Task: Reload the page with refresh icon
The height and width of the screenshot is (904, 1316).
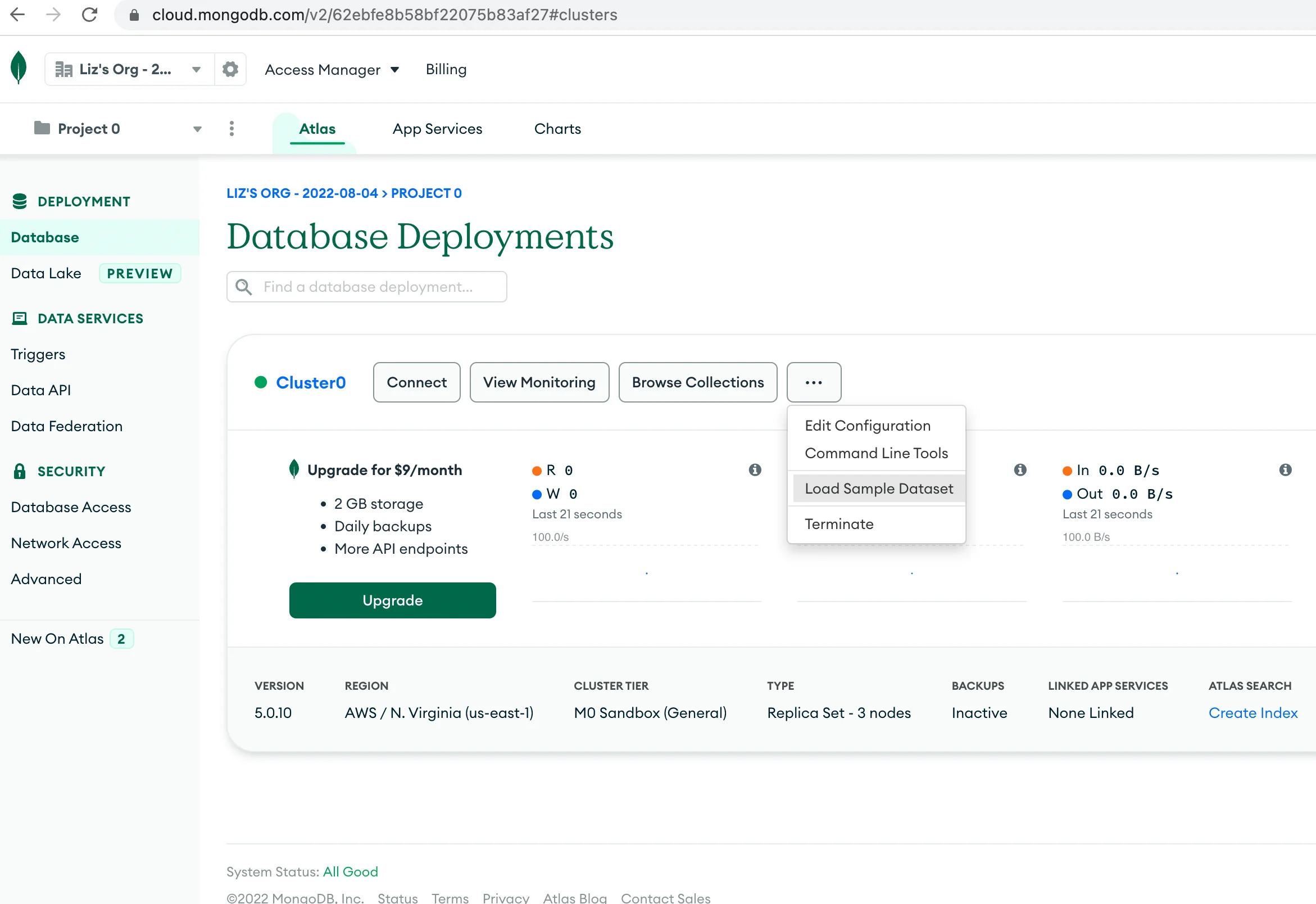Action: (x=89, y=14)
